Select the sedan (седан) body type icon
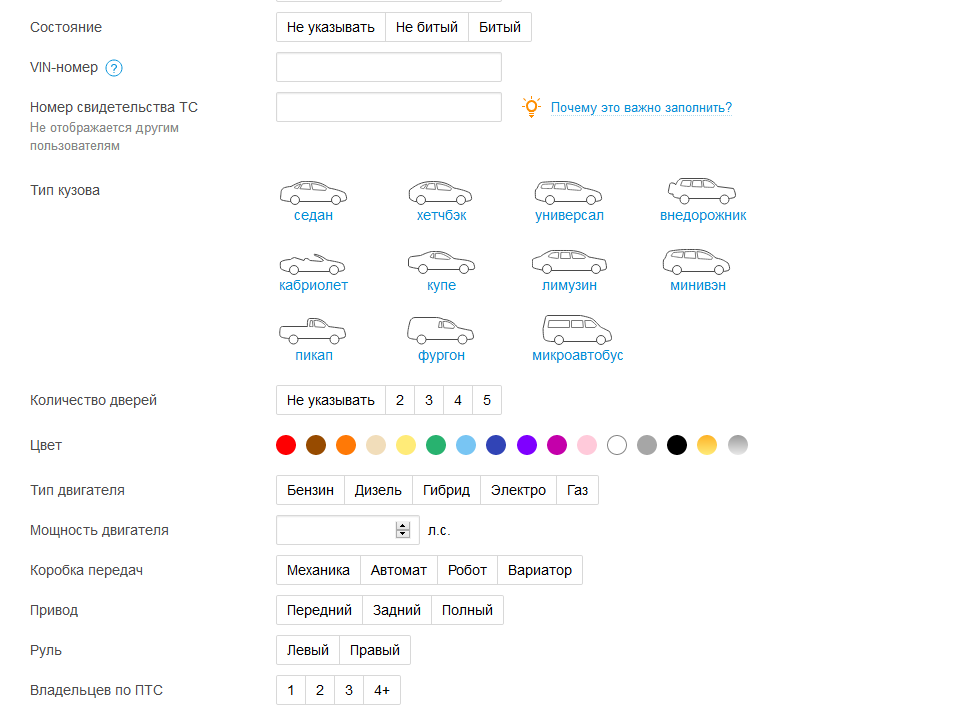 tap(313, 193)
